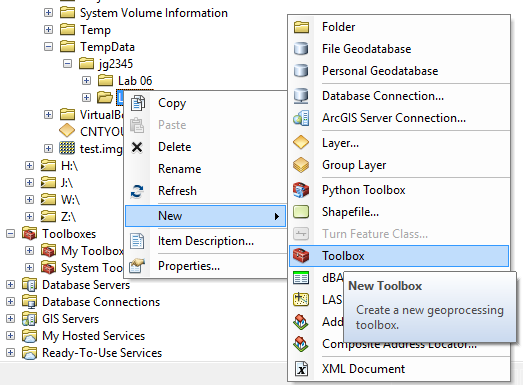Click the Group Layer stacked icon
This screenshot has height=385, width=523.
301,165
